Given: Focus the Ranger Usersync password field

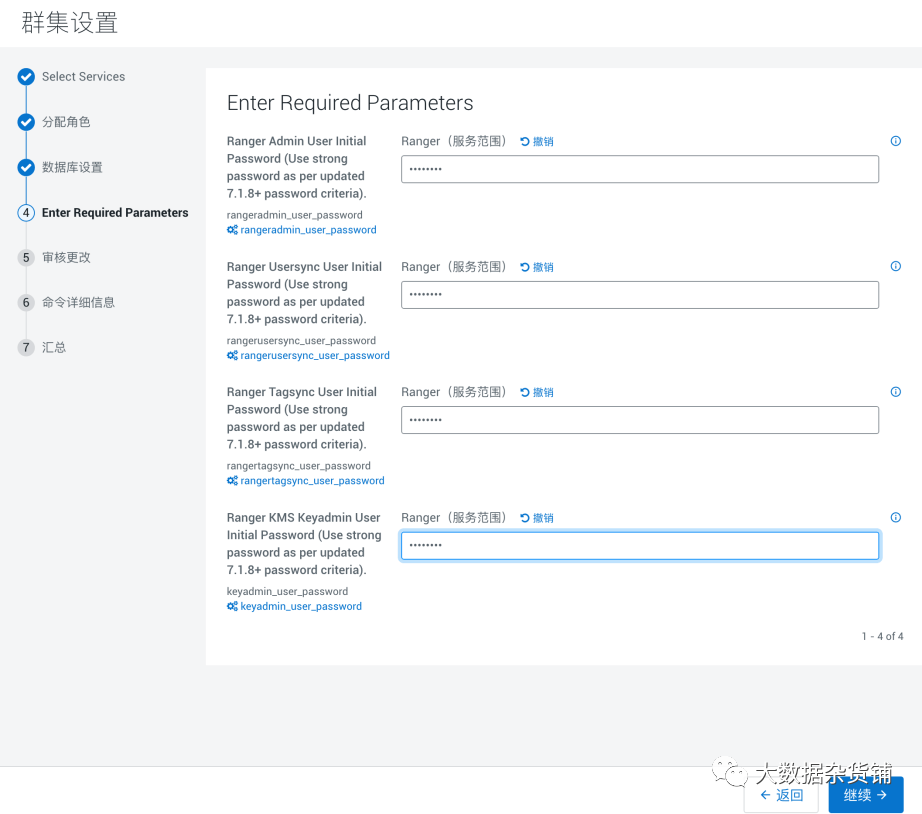Looking at the screenshot, I should click(640, 295).
